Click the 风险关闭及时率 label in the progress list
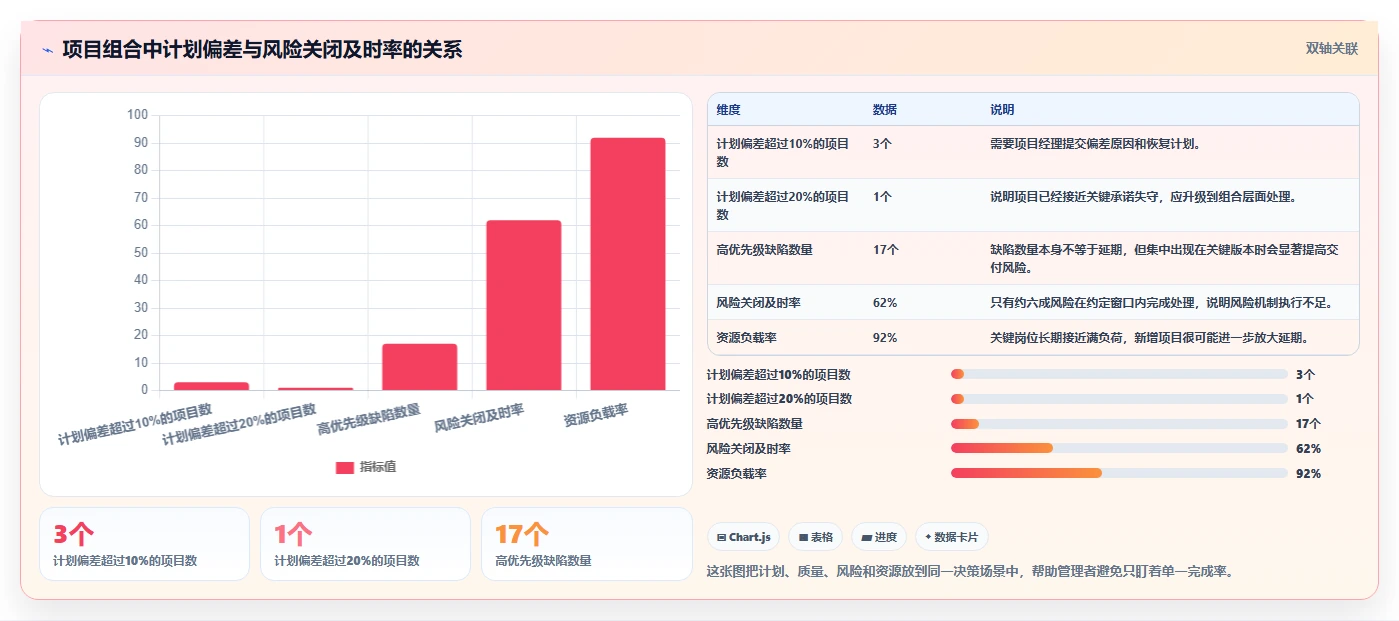Image resolution: width=1399 pixels, height=621 pixels. [x=748, y=448]
